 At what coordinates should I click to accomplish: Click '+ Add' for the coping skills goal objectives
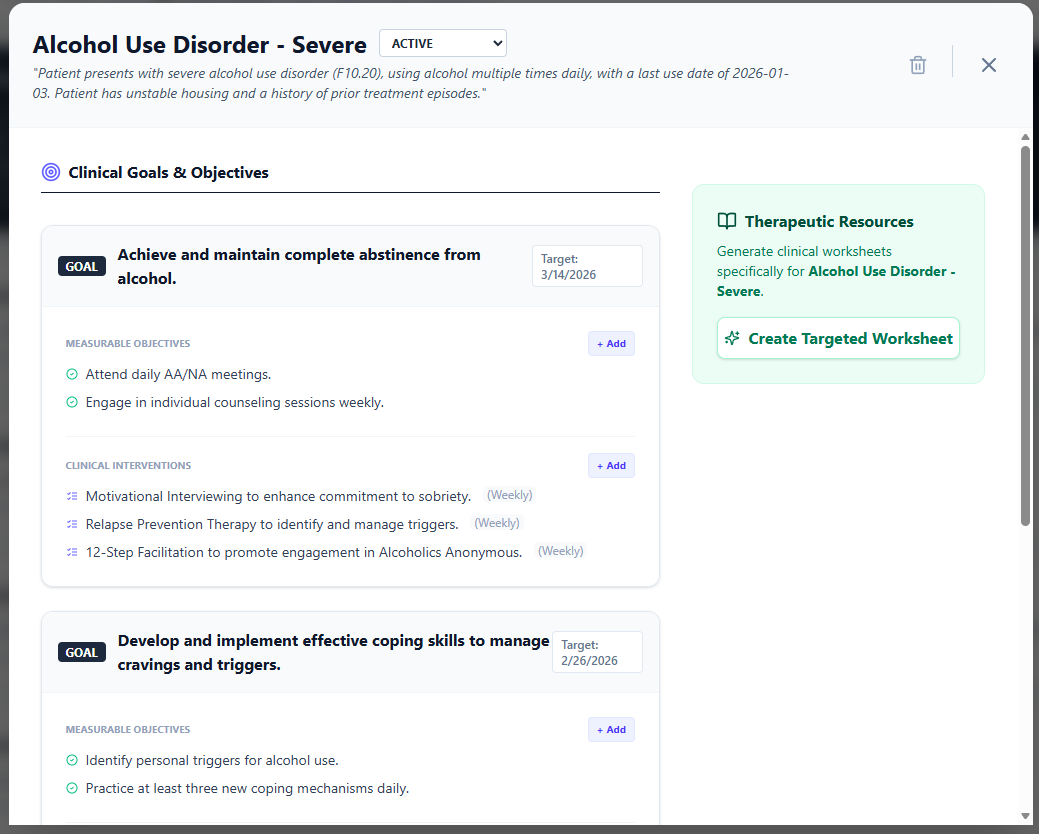pos(611,729)
